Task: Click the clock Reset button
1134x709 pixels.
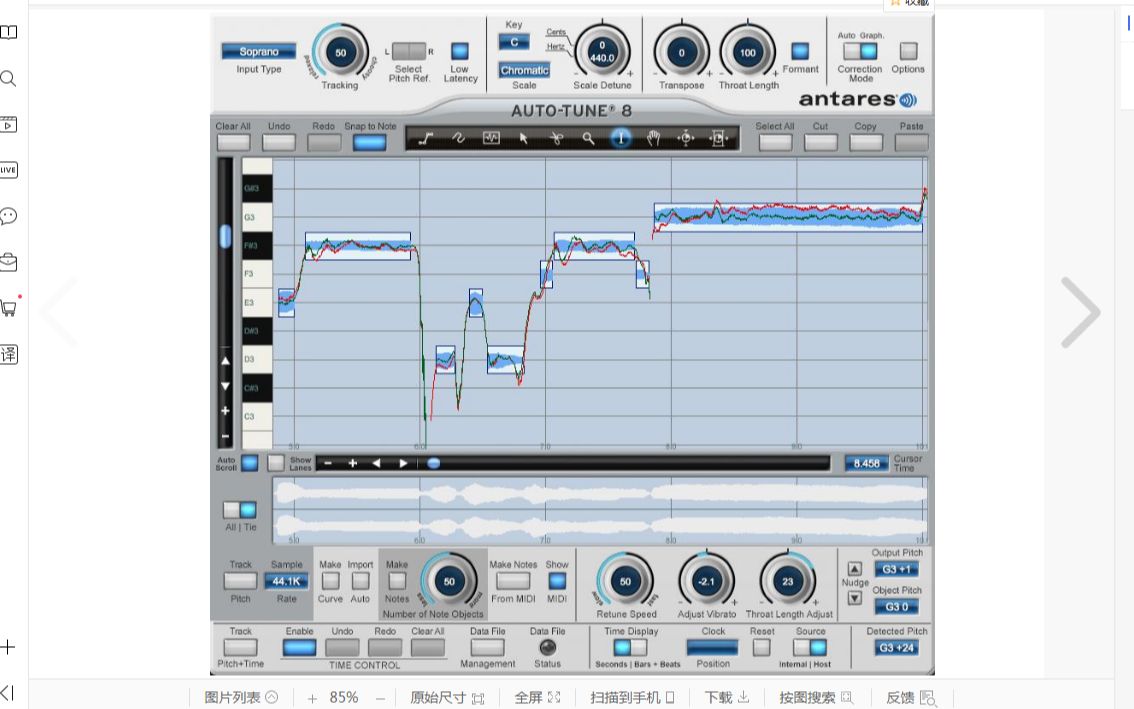Action: [x=762, y=648]
